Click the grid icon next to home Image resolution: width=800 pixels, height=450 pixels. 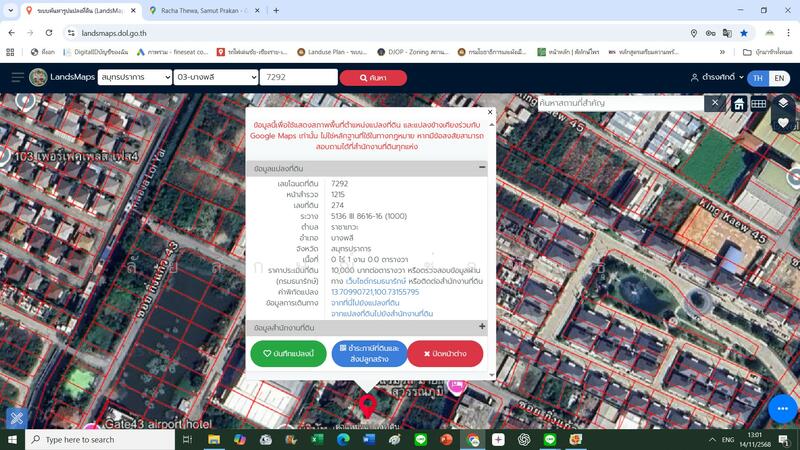759,103
